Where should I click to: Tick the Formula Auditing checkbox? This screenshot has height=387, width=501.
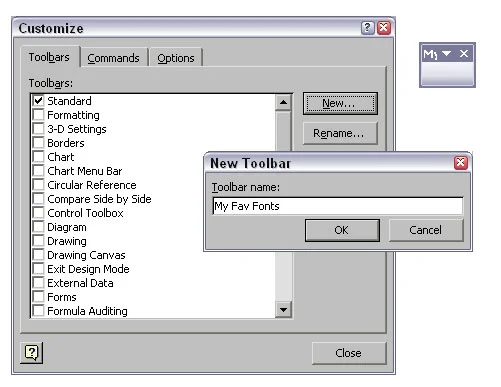click(39, 311)
